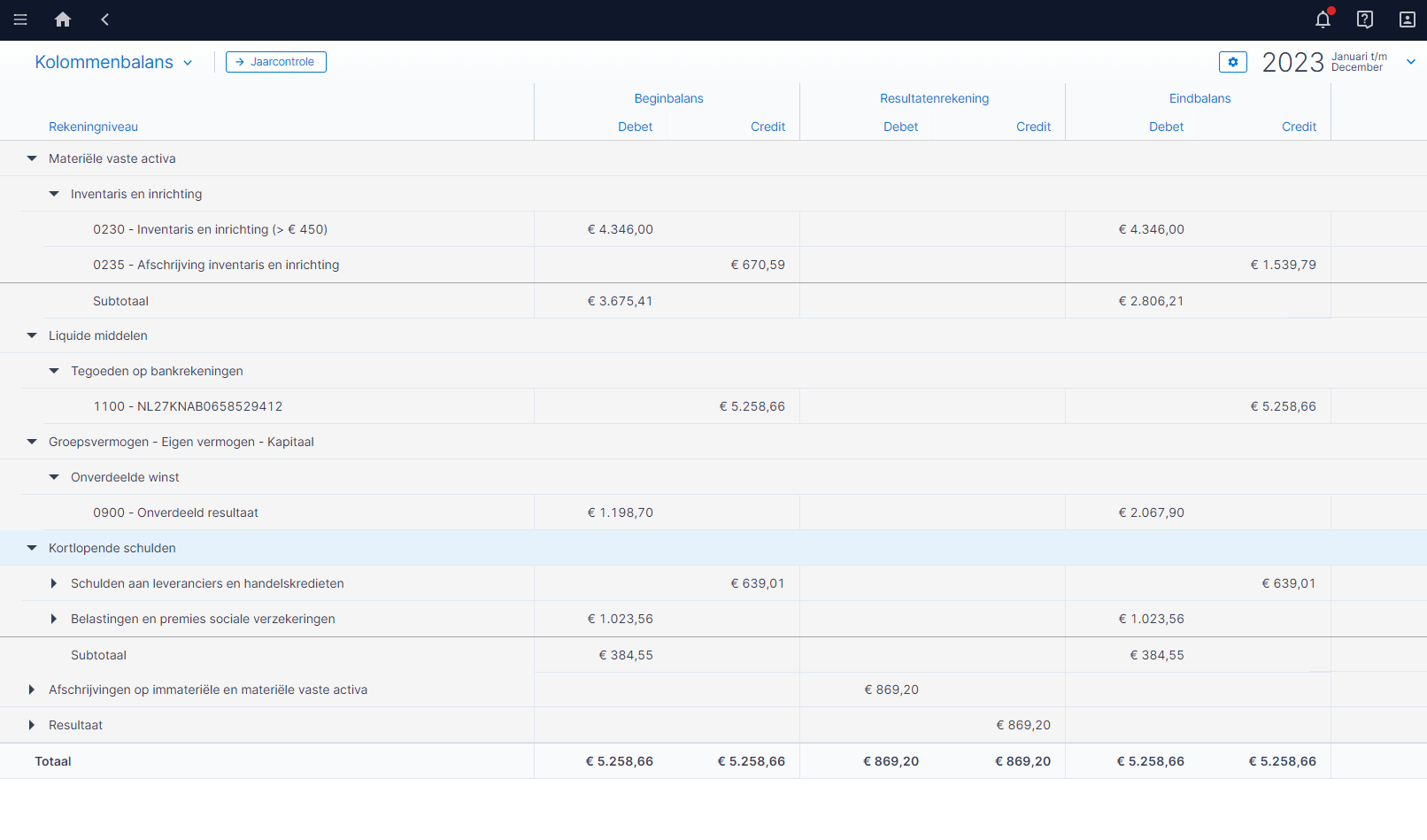Click eindbalans € 2.067,90 for account 0900
The width and height of the screenshot is (1427, 840).
[x=1151, y=512]
